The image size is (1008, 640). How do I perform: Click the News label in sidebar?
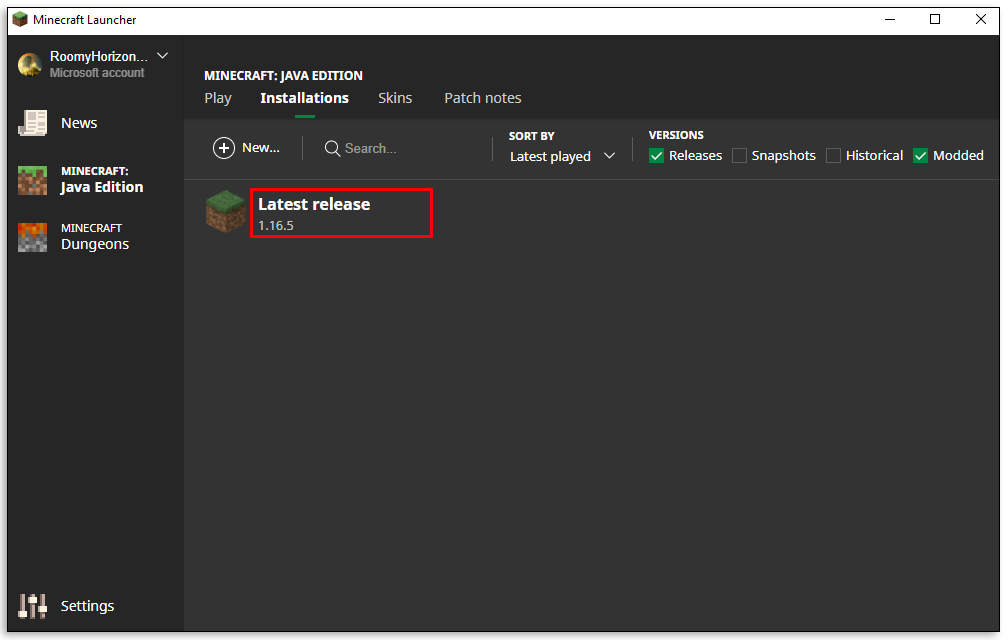coord(79,123)
